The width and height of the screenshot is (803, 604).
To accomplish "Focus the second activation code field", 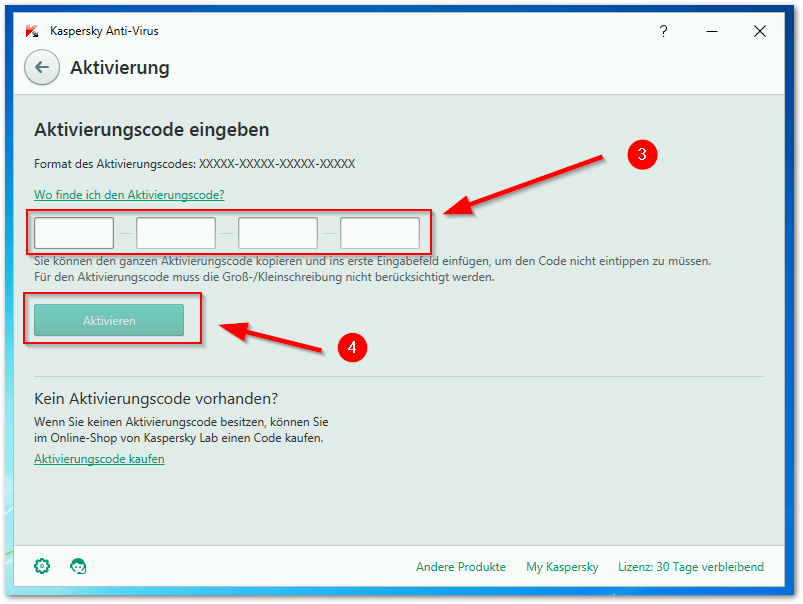I will [x=176, y=233].
